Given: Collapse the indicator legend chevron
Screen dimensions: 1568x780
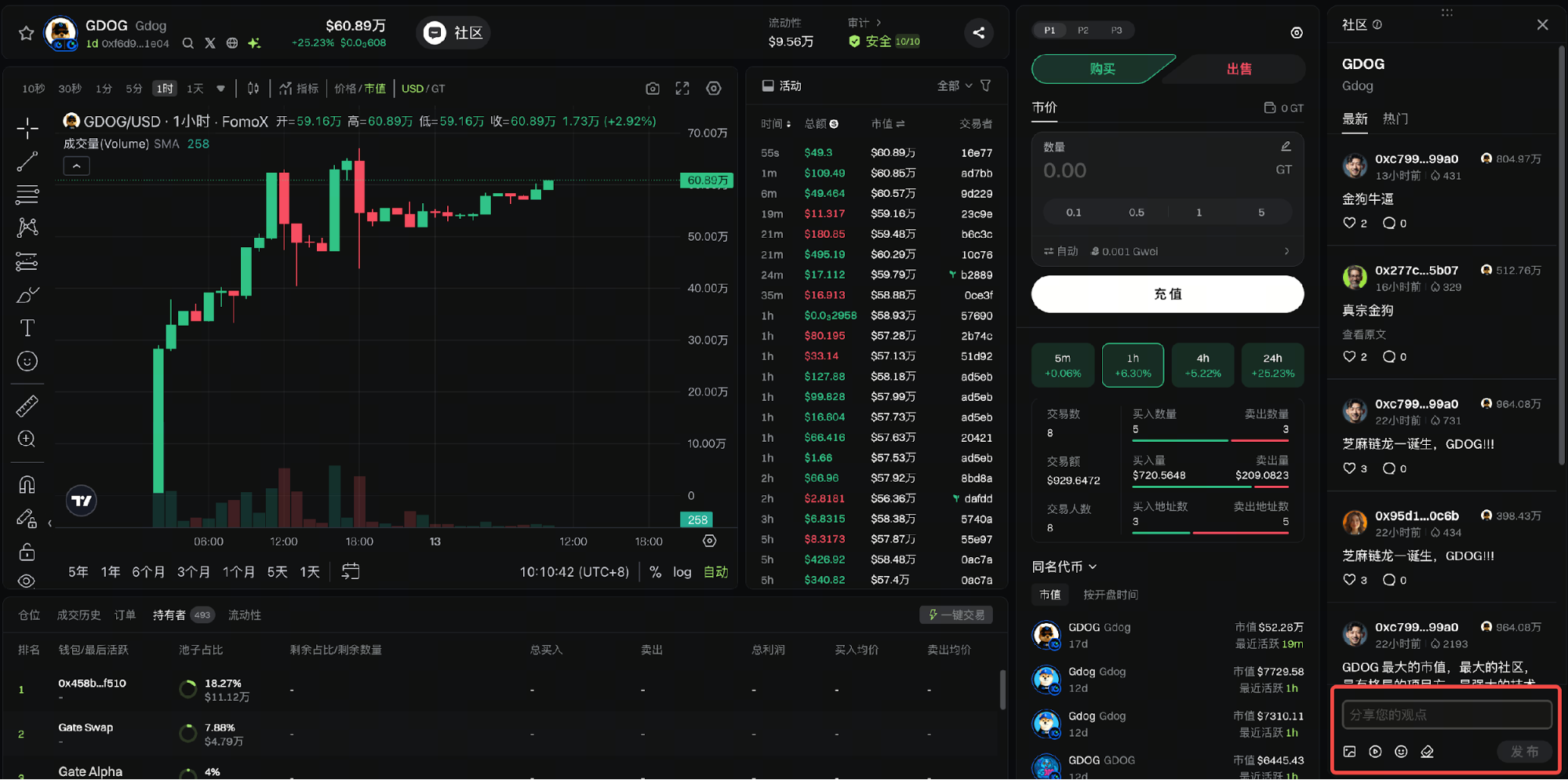Looking at the screenshot, I should click(76, 166).
